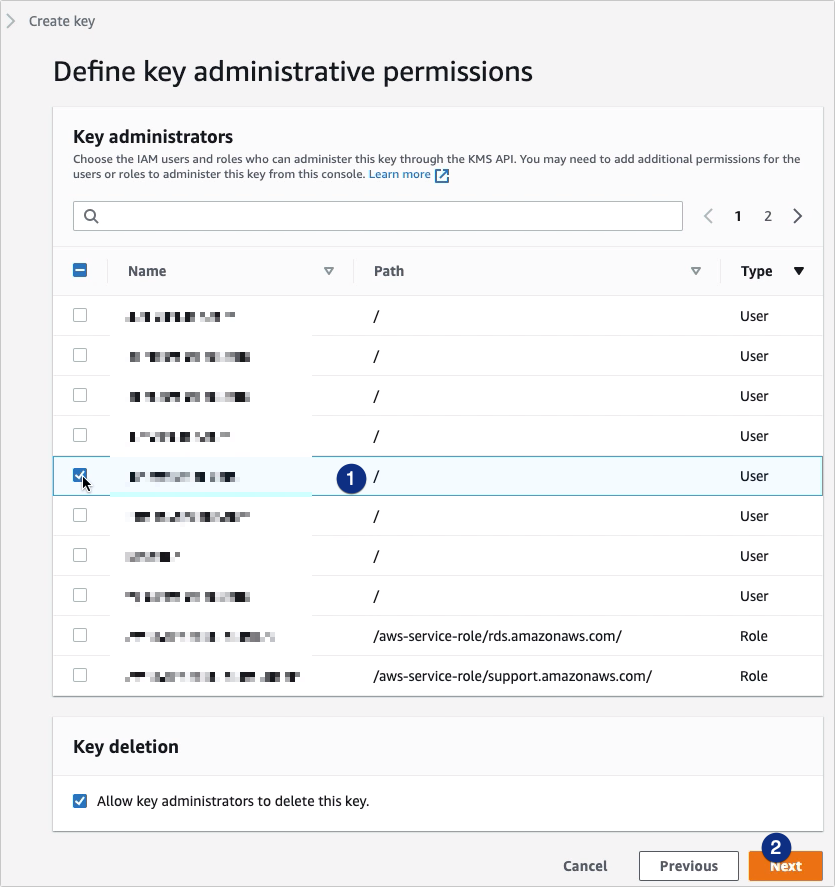The width and height of the screenshot is (835, 887).
Task: Click the numbered callout 1 on selected row
Action: click(x=352, y=479)
